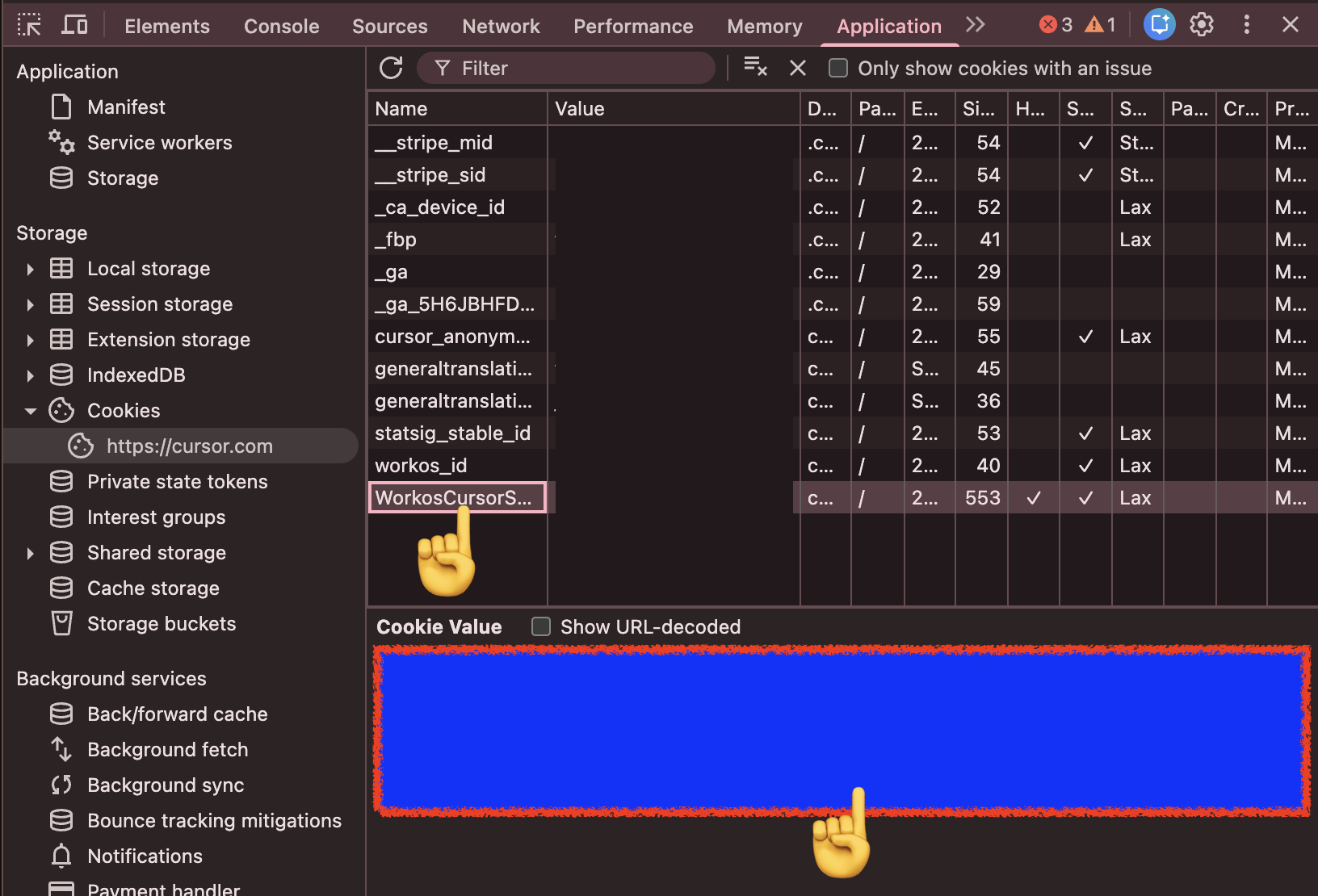Click the warning count triangle badge
This screenshot has height=896, width=1318.
coord(1100,25)
